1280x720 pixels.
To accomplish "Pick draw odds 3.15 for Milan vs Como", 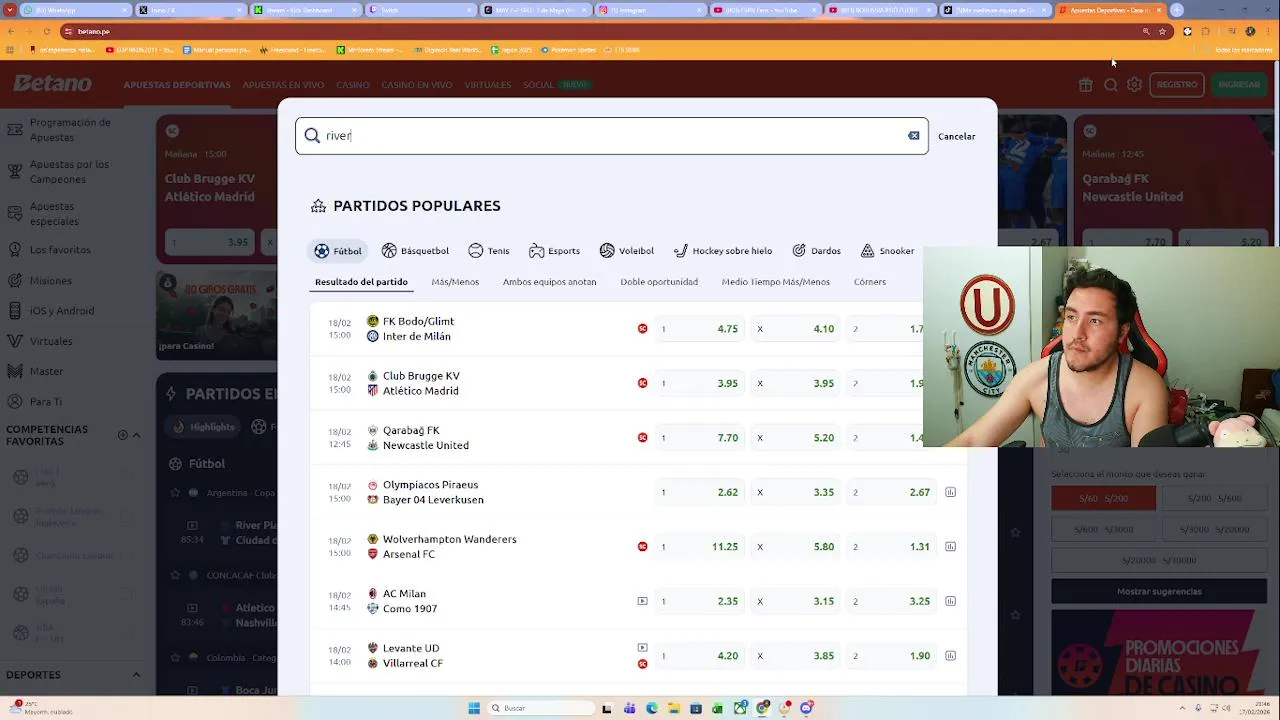I will click(x=795, y=601).
